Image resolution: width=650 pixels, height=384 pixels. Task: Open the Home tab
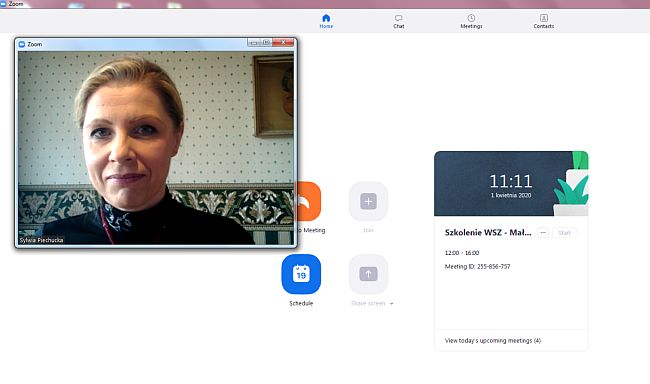click(326, 21)
